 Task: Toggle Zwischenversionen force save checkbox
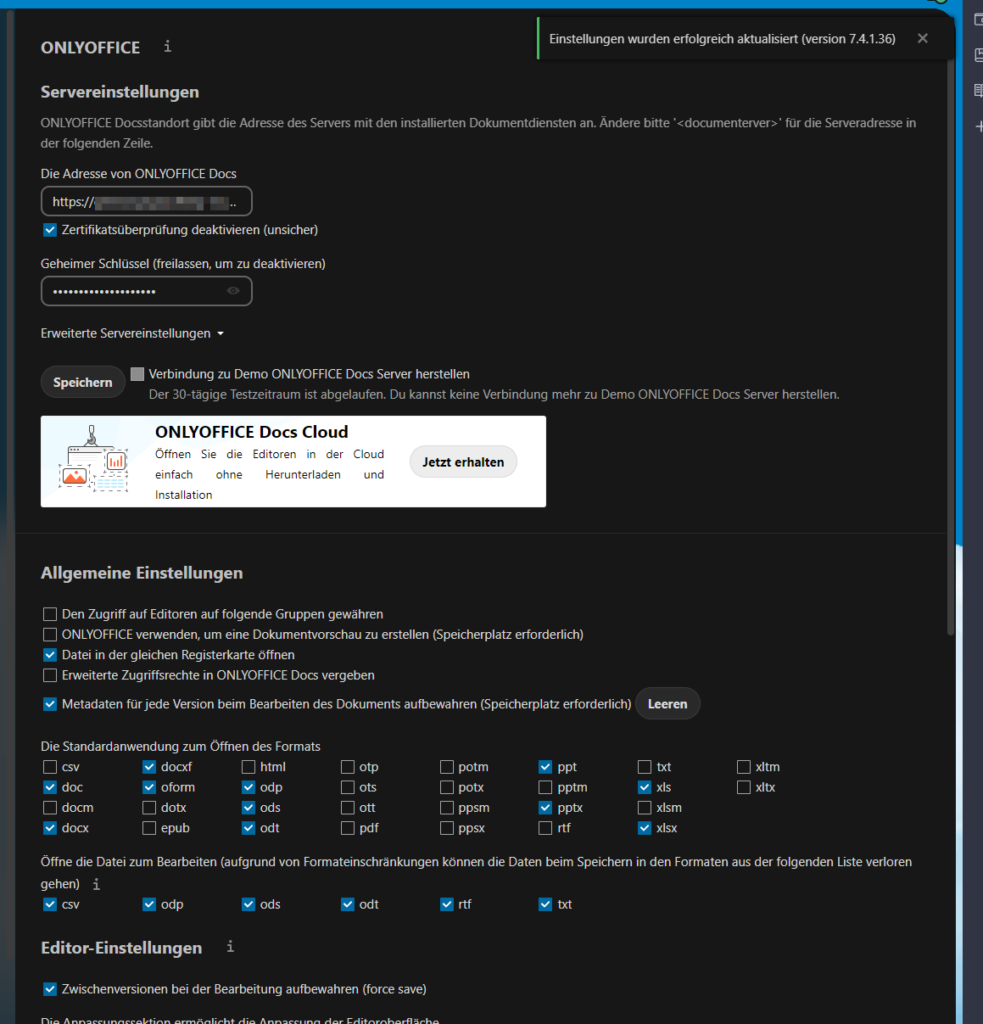point(50,989)
